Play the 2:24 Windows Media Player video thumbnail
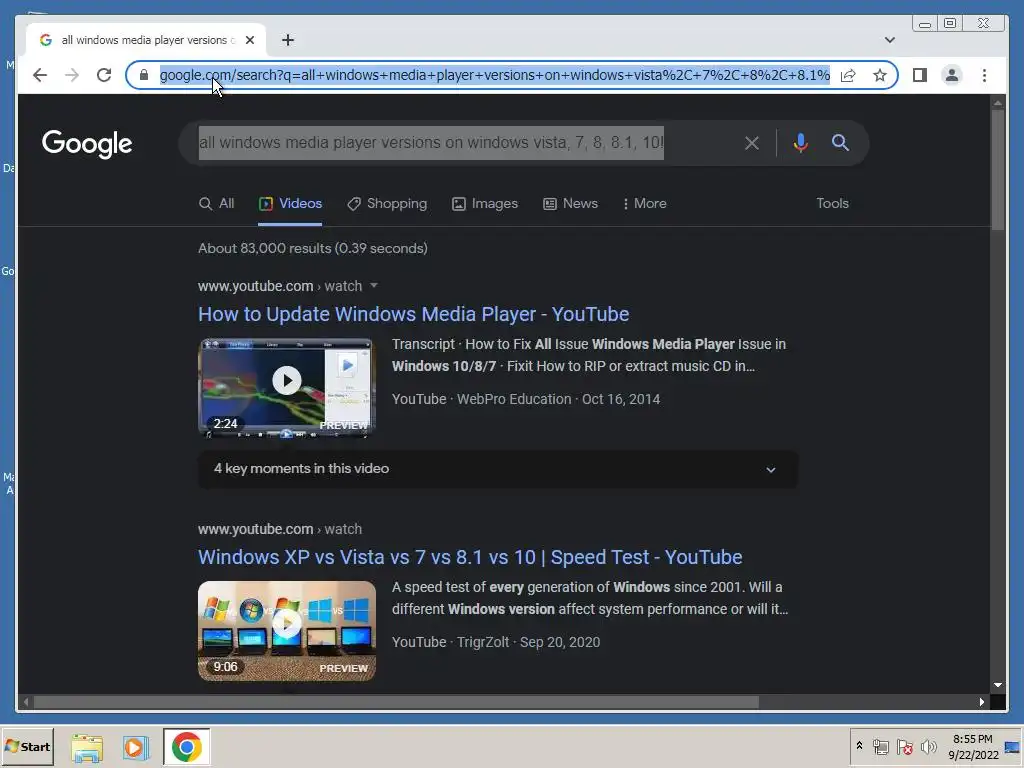The width and height of the screenshot is (1024, 768). [x=287, y=388]
